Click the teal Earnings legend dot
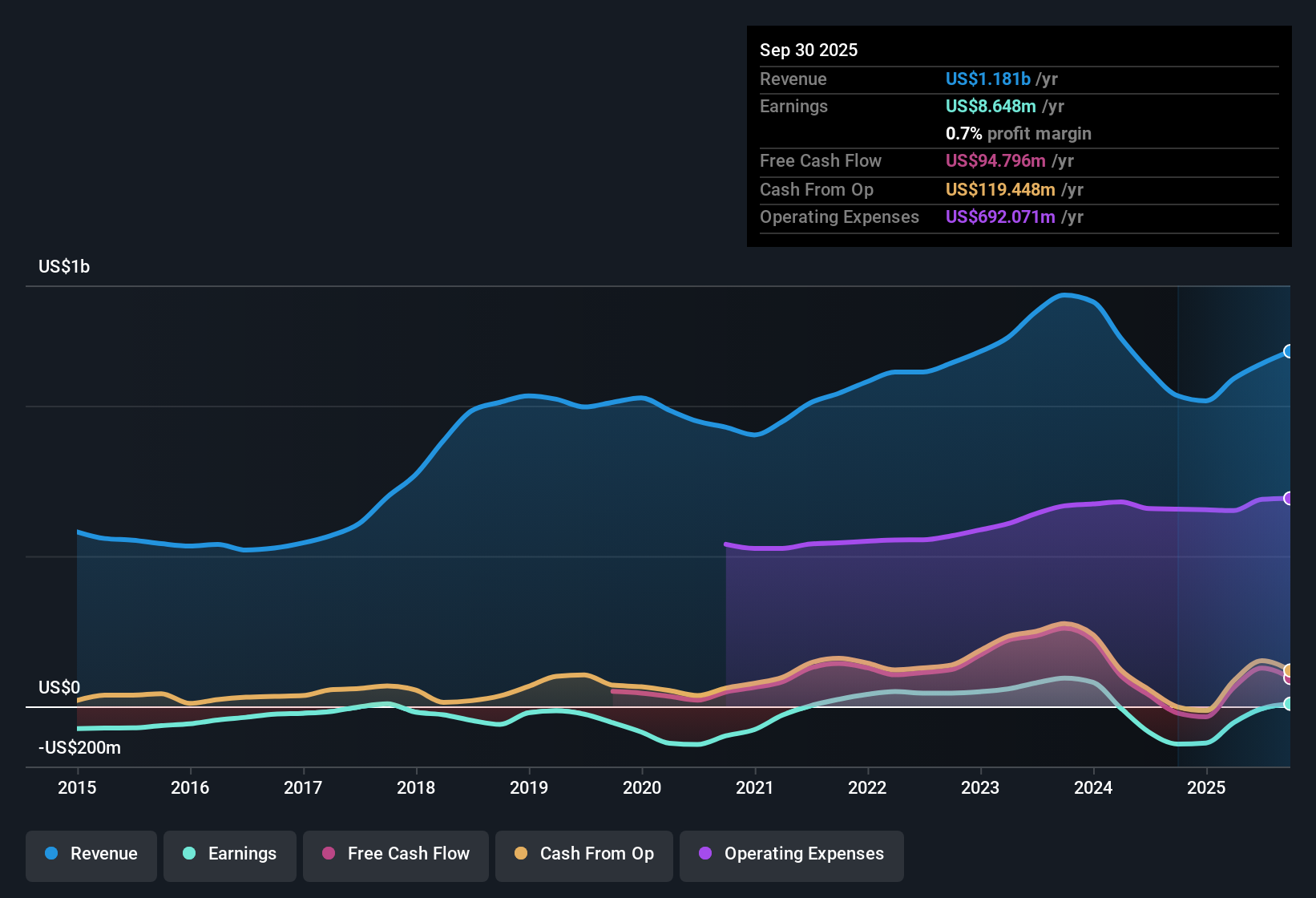The image size is (1316, 898). click(188, 854)
